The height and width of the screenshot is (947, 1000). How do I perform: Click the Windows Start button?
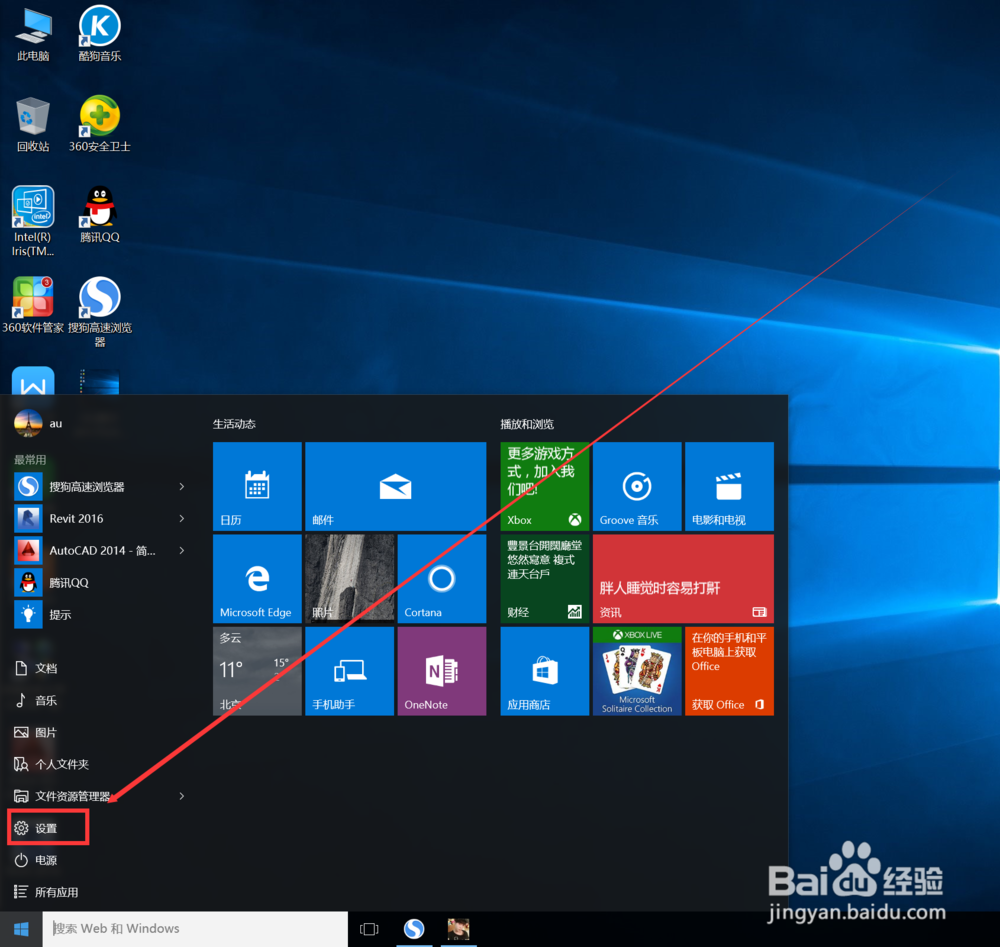point(21,929)
